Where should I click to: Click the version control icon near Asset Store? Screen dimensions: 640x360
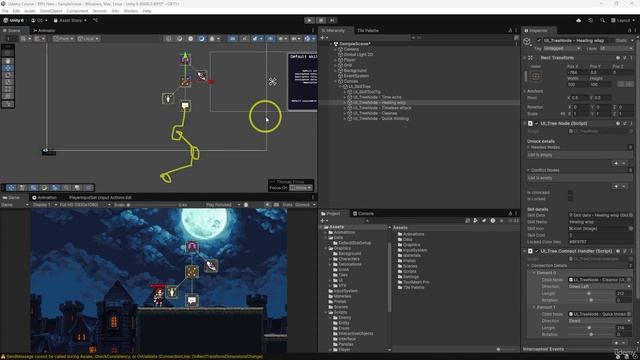[x=95, y=20]
